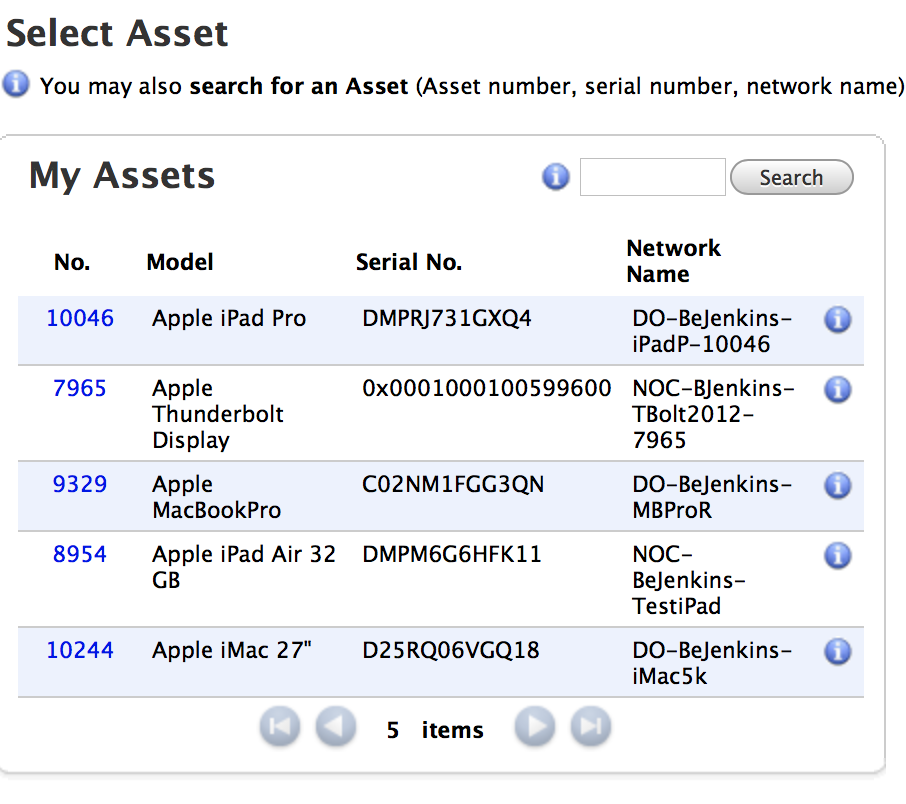Image resolution: width=906 pixels, height=804 pixels.
Task: Click serial number C02NM1FGG3QN
Action: click(453, 484)
